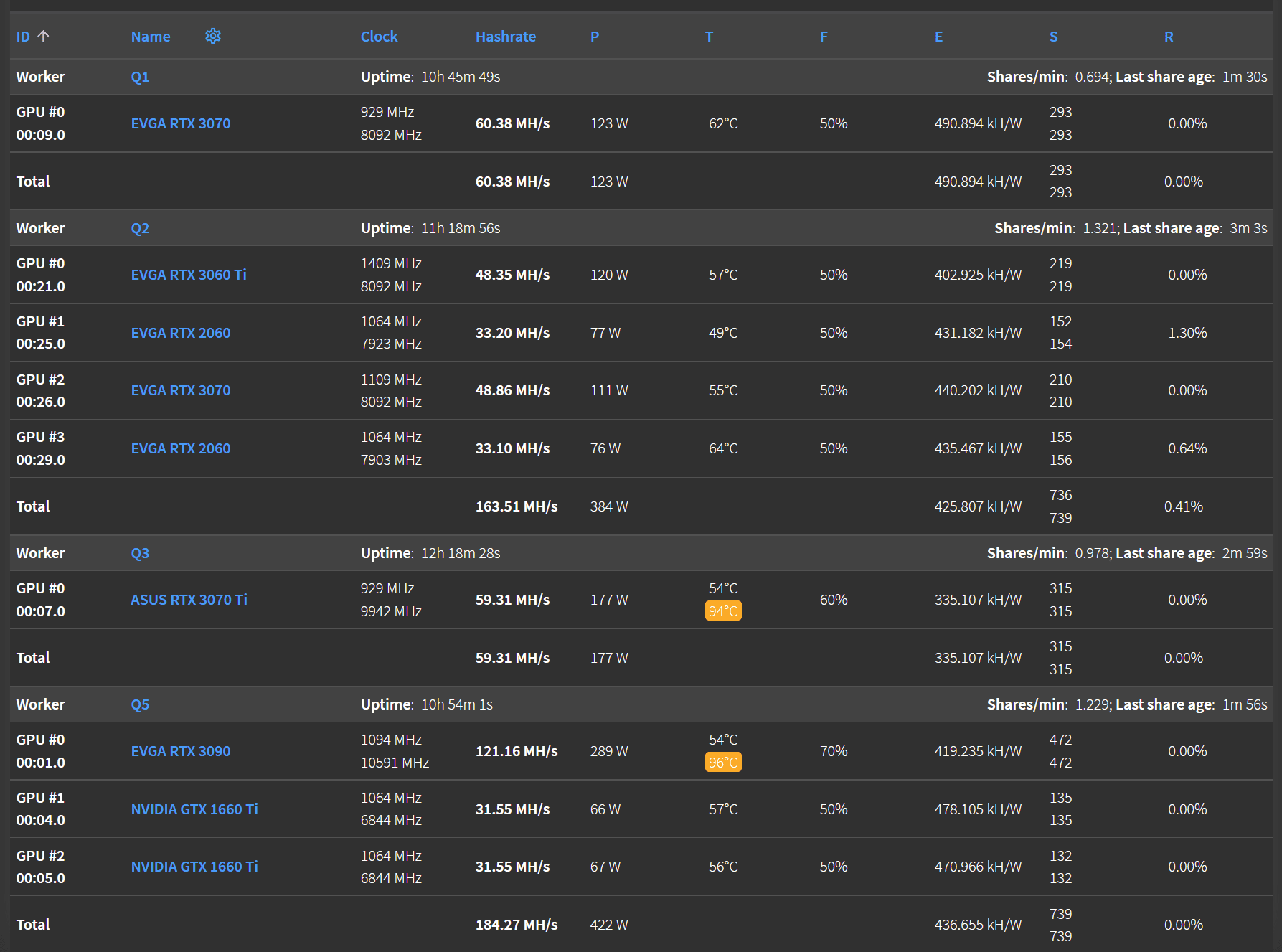Click the 96°C temperature warning badge
The width and height of the screenshot is (1282, 952).
click(723, 763)
